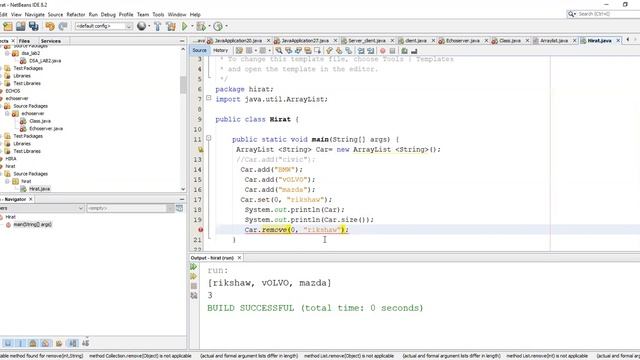
Task: Select main(String[] args) in Navigator
Action: click(x=33, y=224)
